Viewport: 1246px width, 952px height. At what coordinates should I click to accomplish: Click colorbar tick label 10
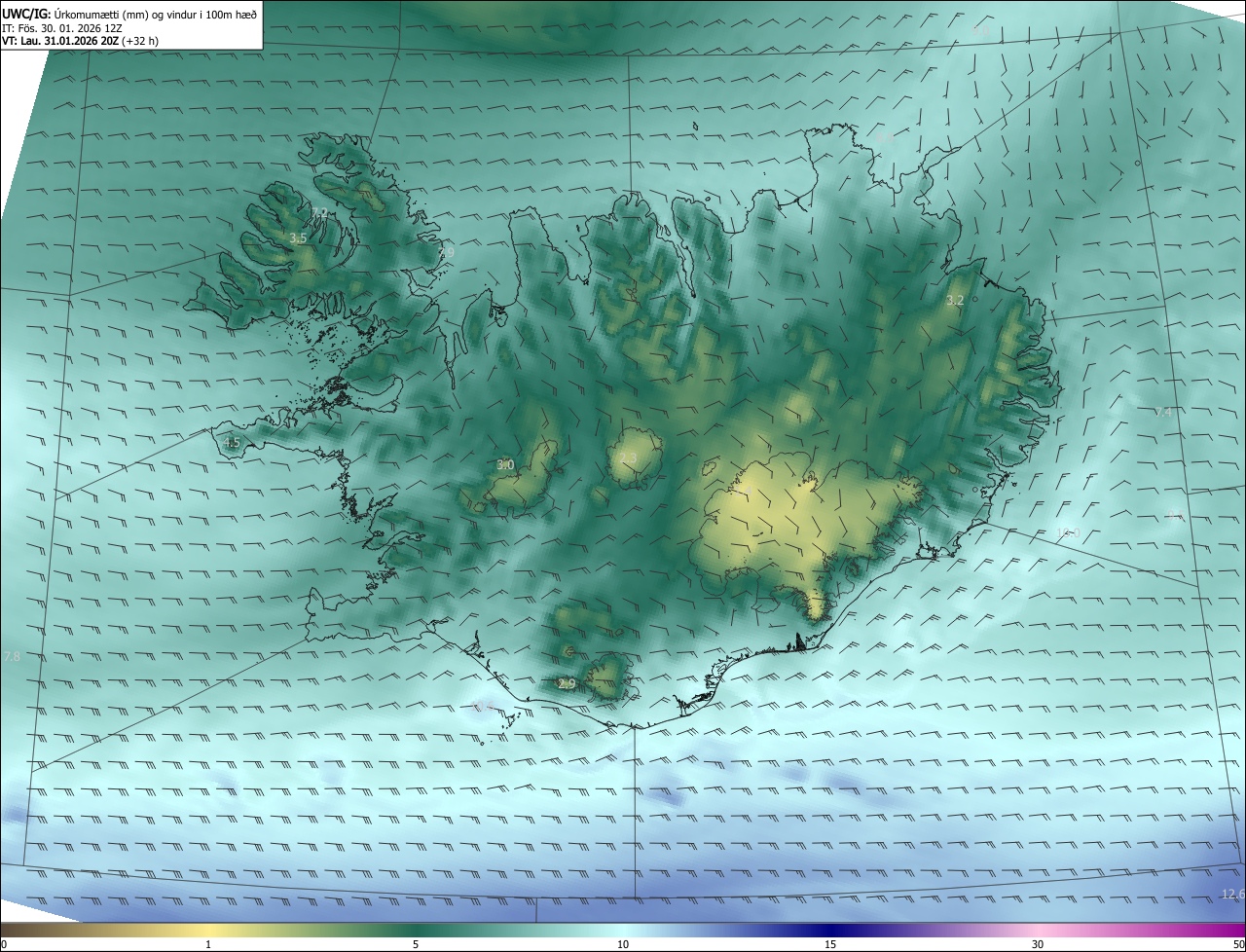(623, 944)
